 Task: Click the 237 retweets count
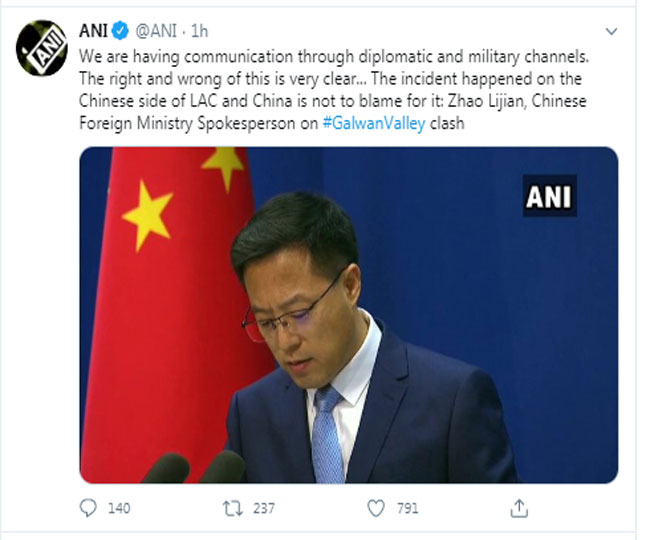tap(264, 508)
